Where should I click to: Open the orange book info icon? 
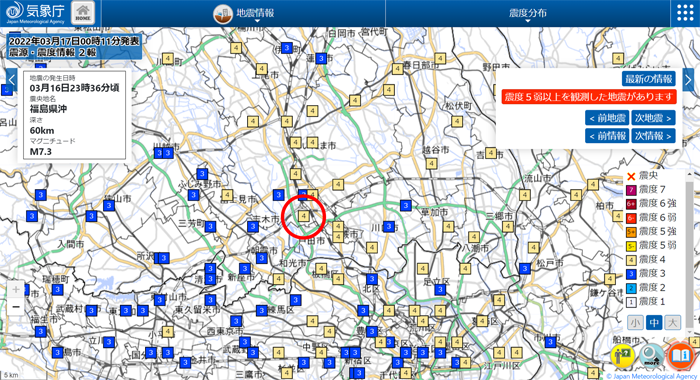pos(681,356)
